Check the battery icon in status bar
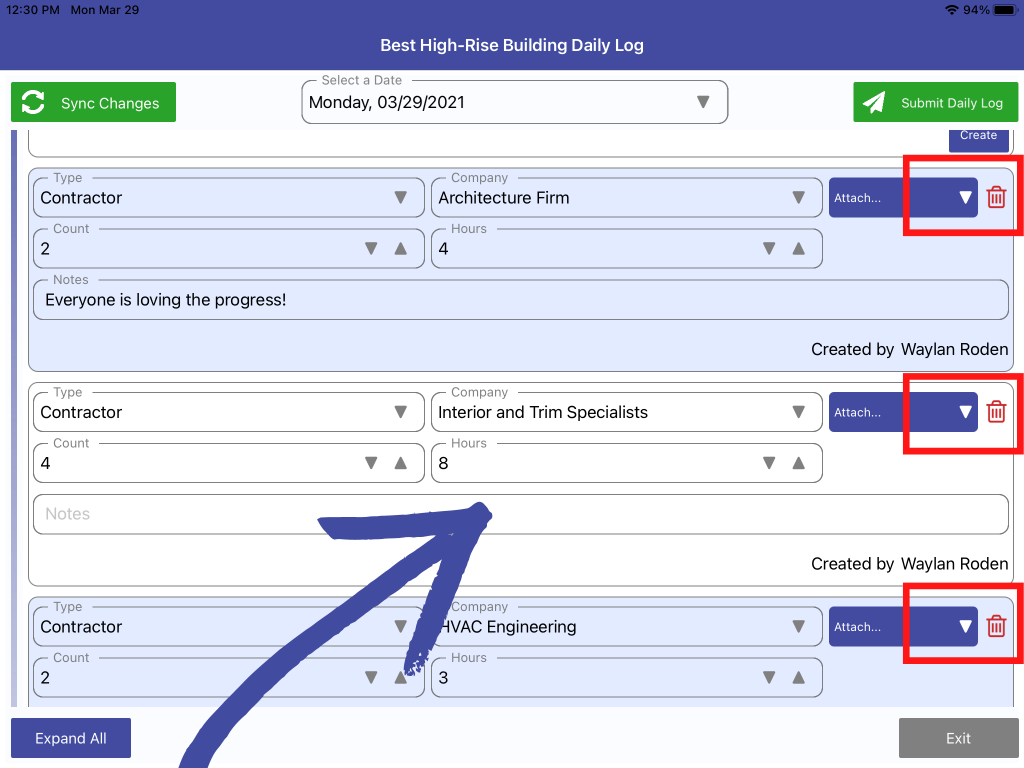This screenshot has width=1024, height=768. (1006, 10)
